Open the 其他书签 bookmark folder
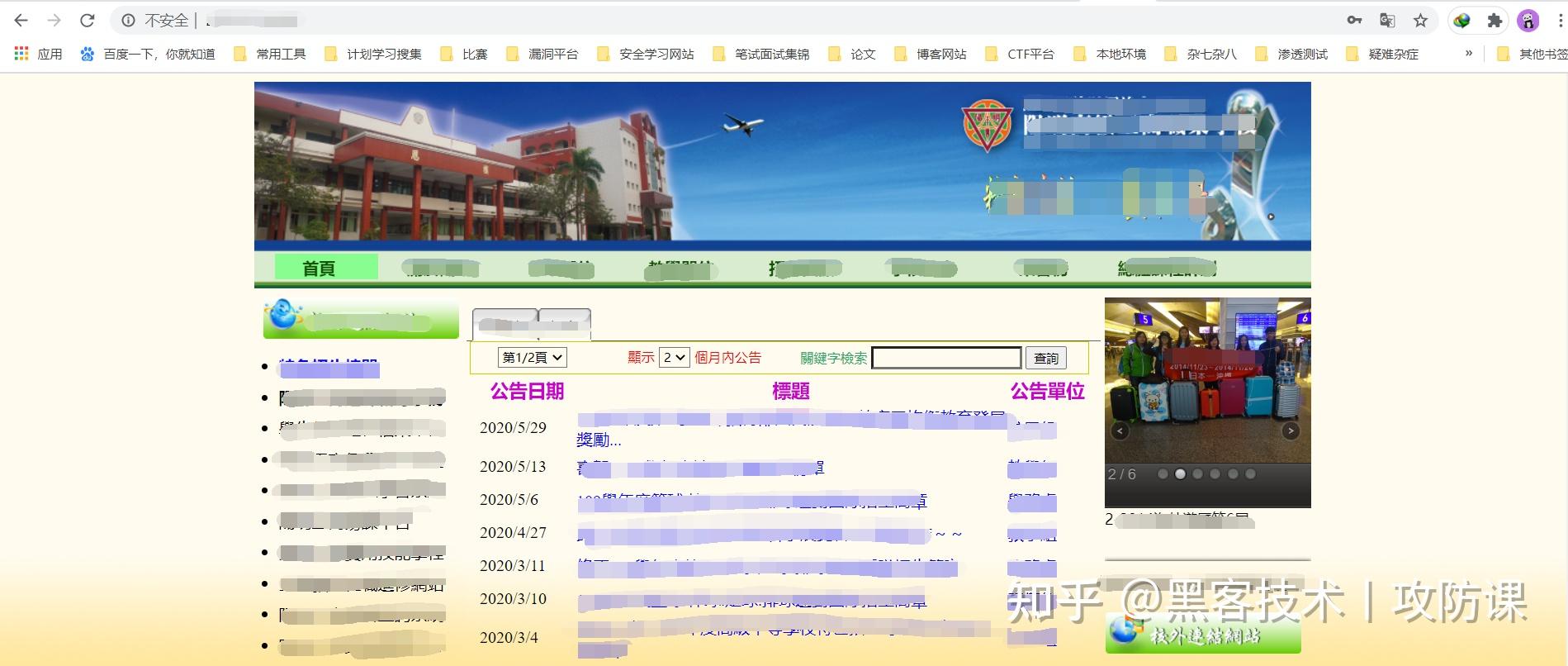Image resolution: width=1568 pixels, height=666 pixels. pos(1532,54)
